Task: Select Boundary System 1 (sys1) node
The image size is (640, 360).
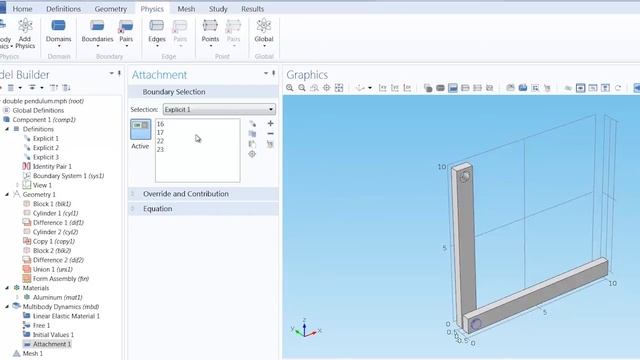Action: (x=69, y=176)
